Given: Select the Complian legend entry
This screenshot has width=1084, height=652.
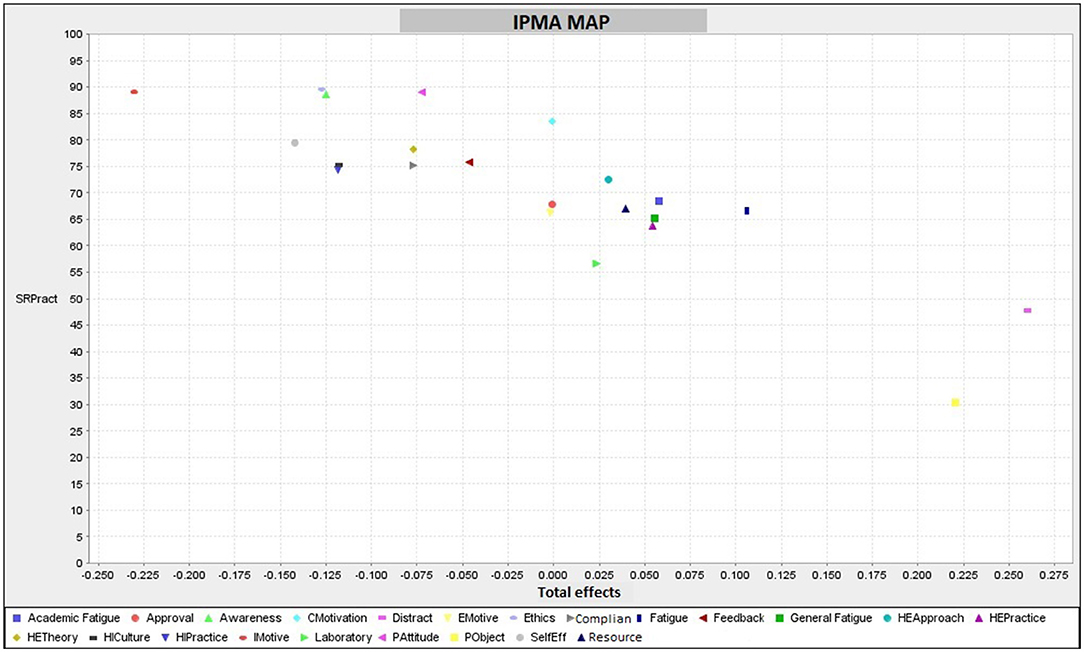Looking at the screenshot, I should (599, 619).
